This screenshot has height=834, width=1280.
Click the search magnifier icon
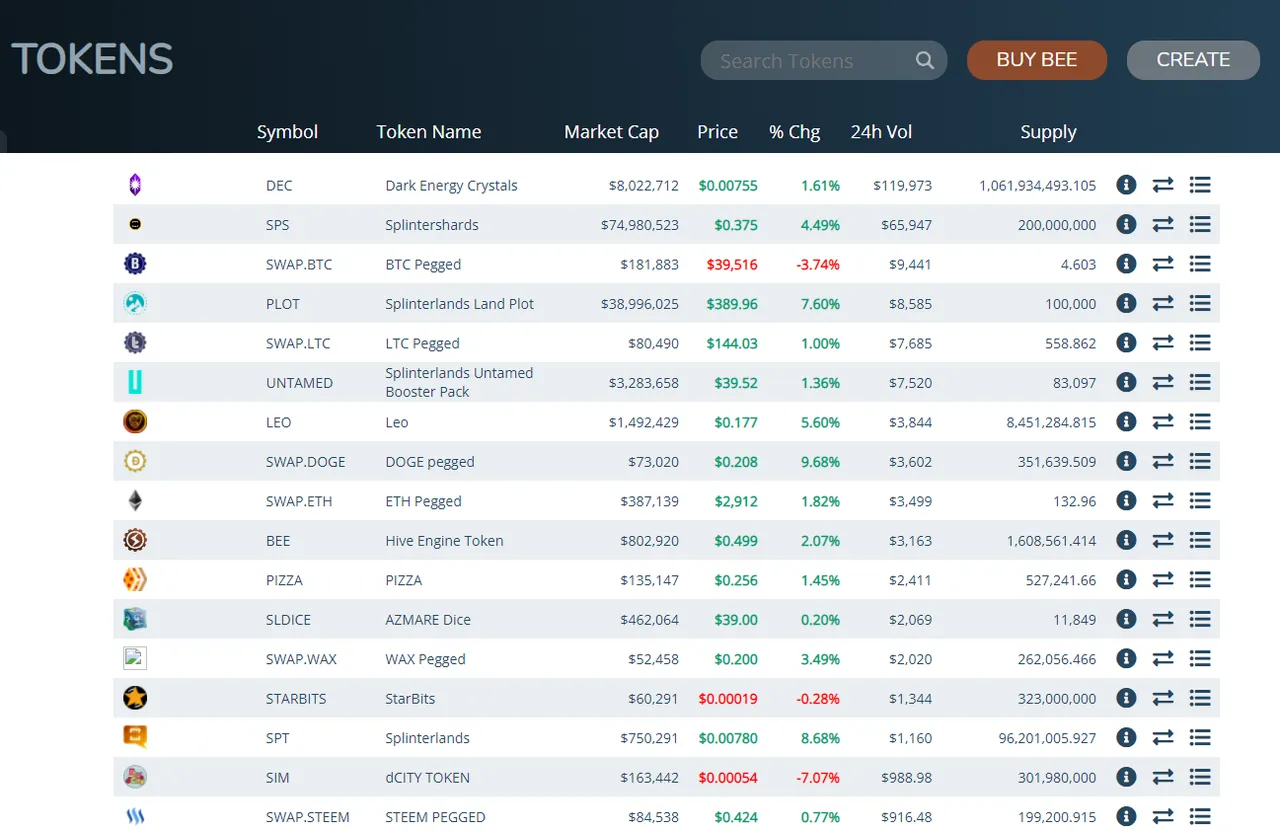tap(925, 60)
